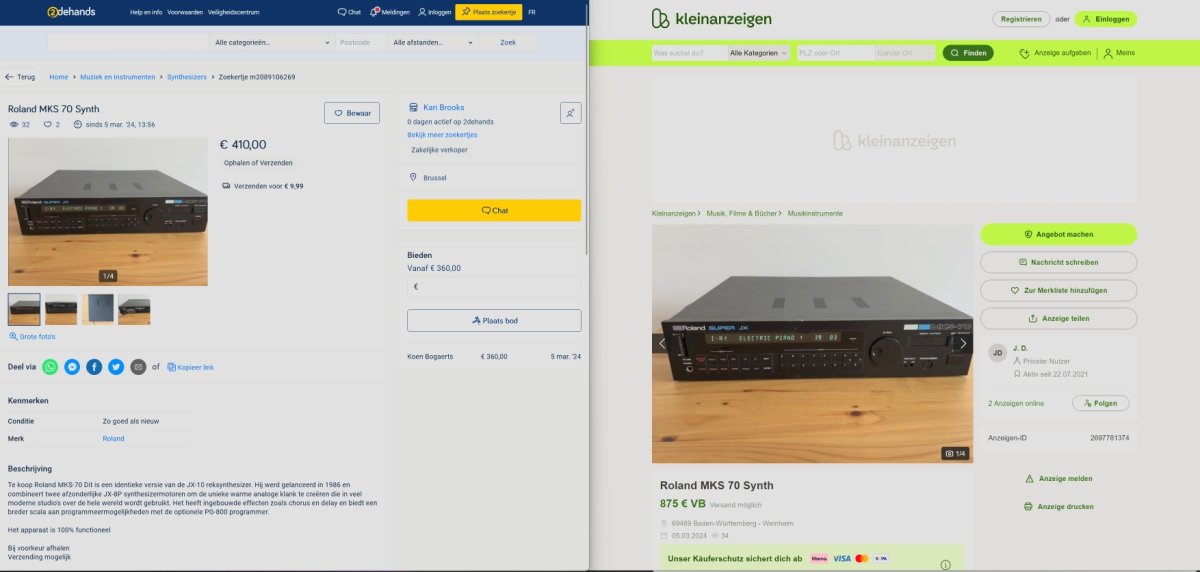This screenshot has height=572, width=1200.
Task: Share listing via WhatsApp icon
Action: [x=50, y=367]
